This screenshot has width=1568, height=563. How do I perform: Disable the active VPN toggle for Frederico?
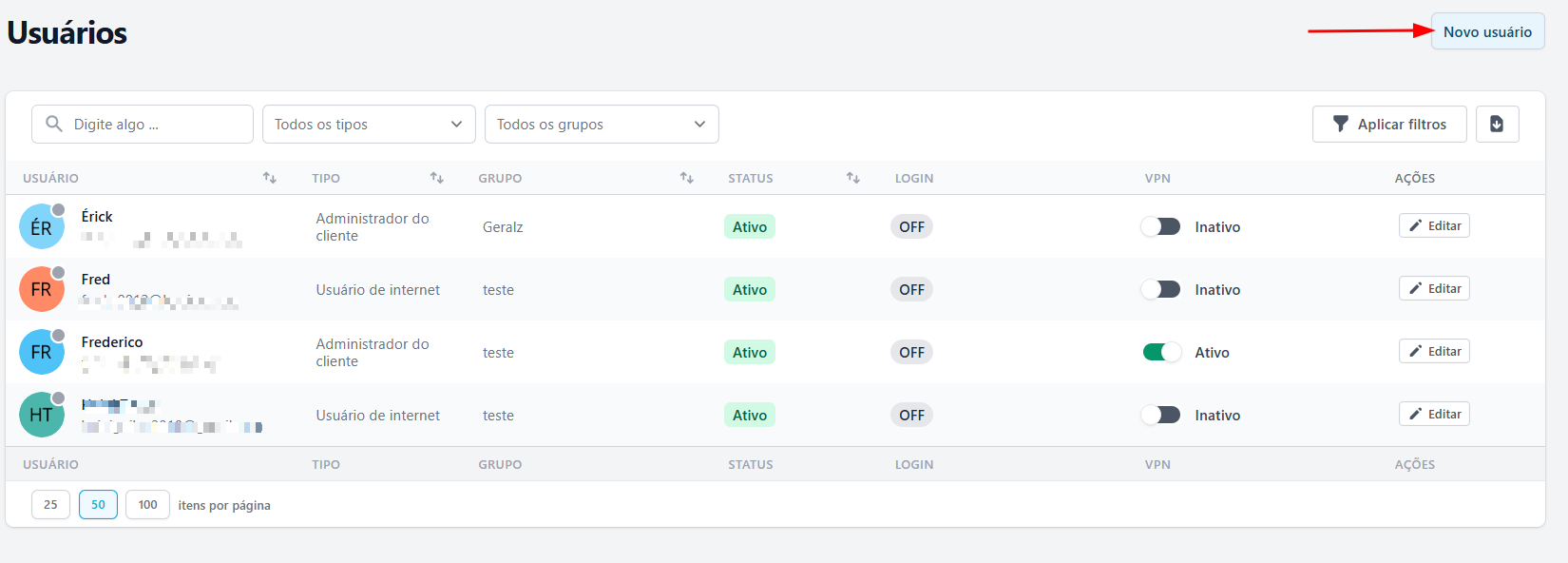pyautogui.click(x=1161, y=353)
